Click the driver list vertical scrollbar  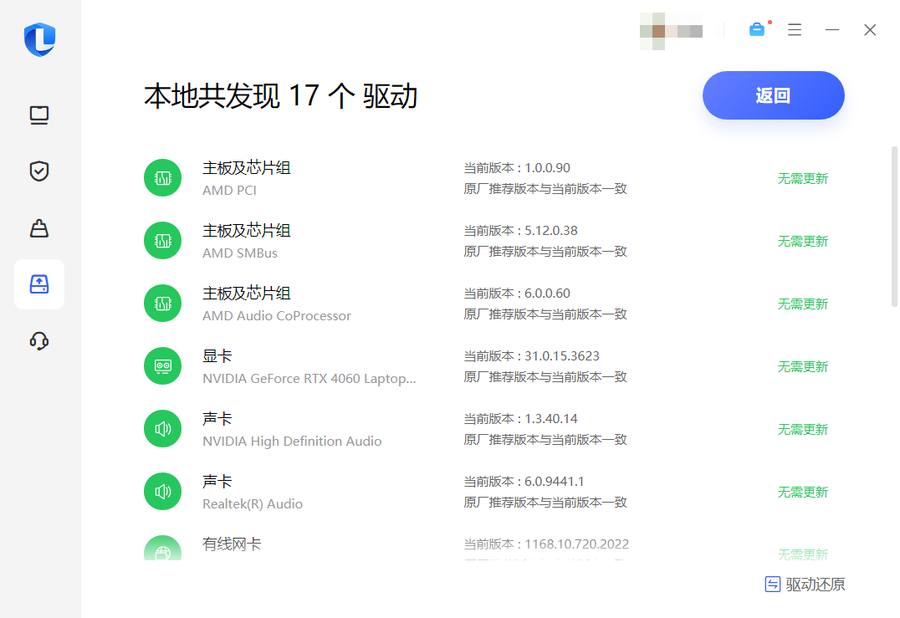pyautogui.click(x=894, y=227)
